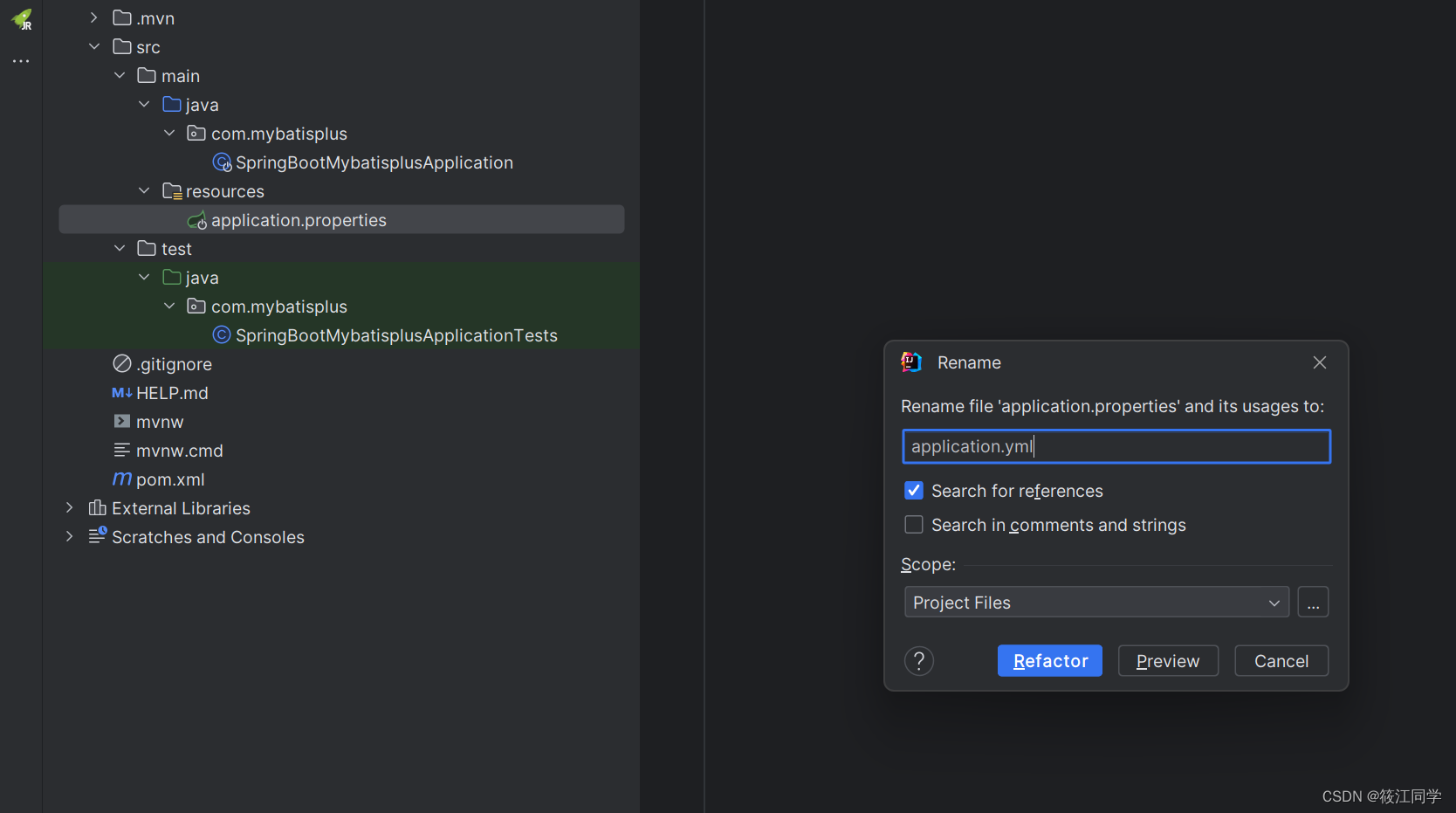Select the mvnw file name
Screen dimensions: 1456x813
click(160, 422)
